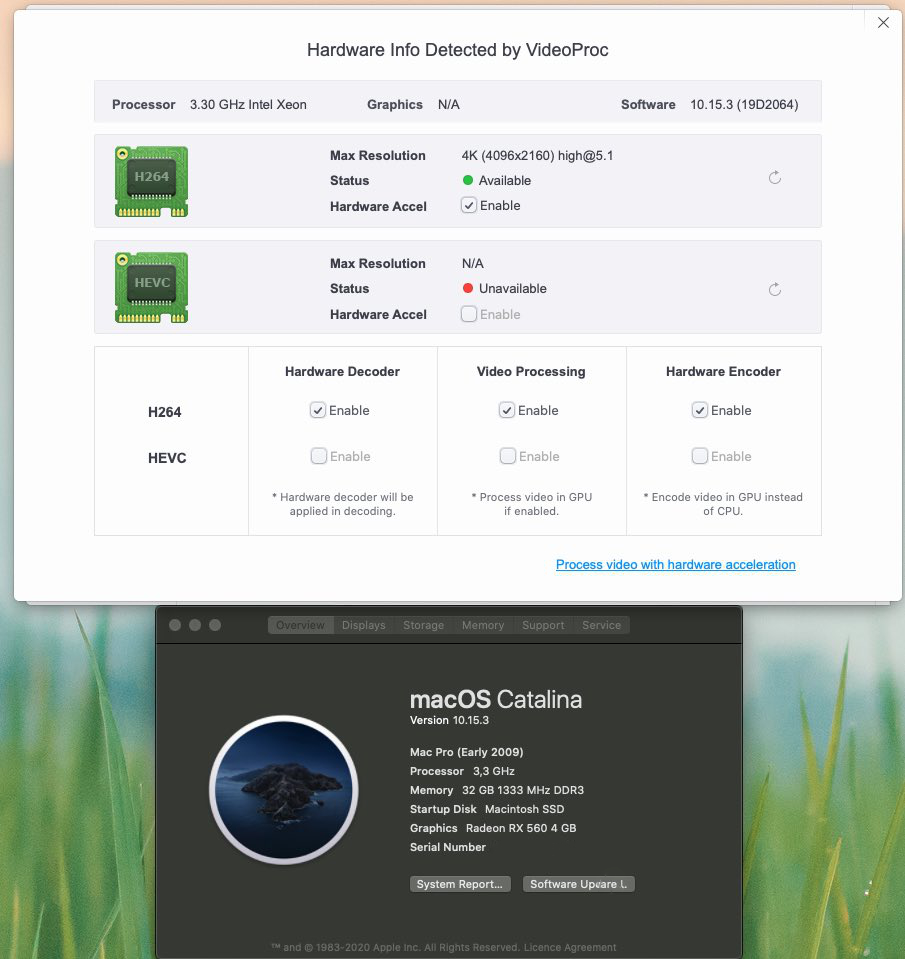Click the Hardware Decoder column heading
The width and height of the screenshot is (905, 959).
(342, 371)
